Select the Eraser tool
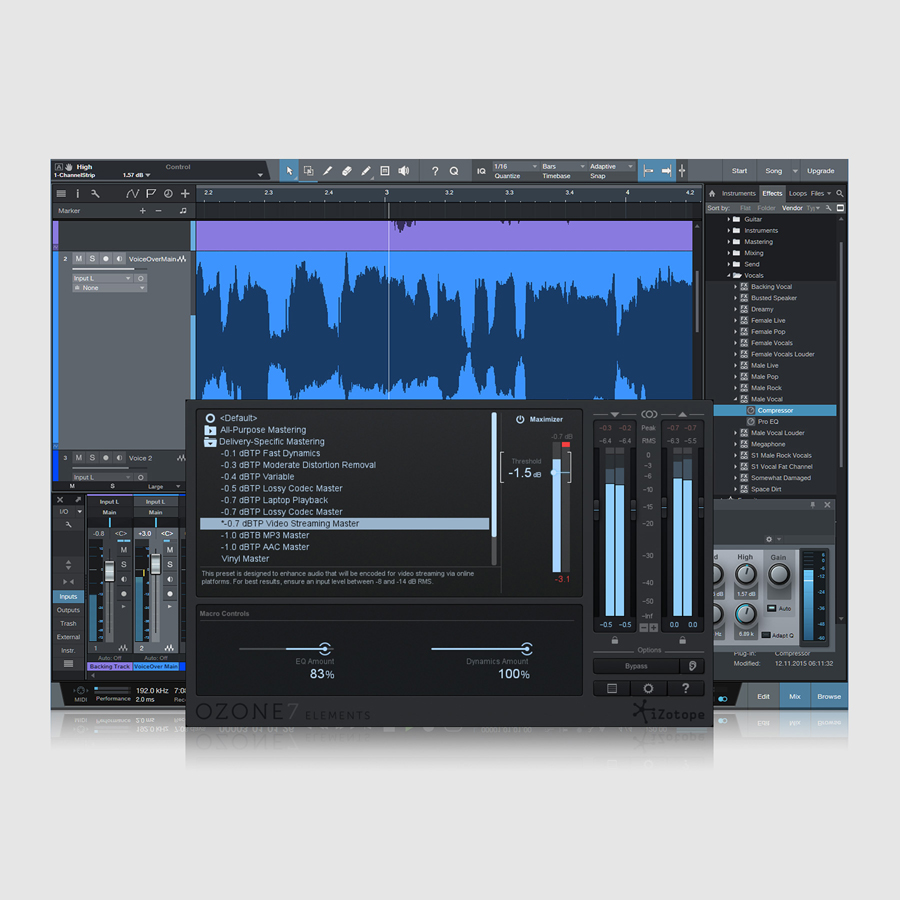 point(347,171)
